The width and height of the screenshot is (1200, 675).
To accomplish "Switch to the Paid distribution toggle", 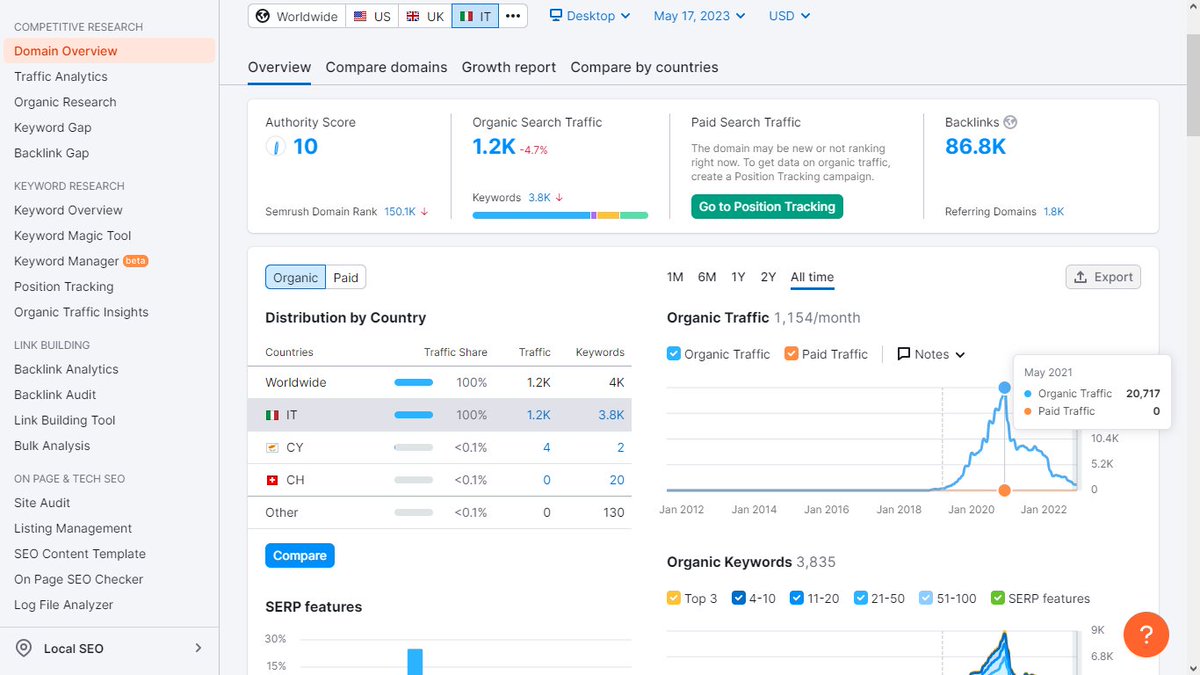I will click(346, 278).
